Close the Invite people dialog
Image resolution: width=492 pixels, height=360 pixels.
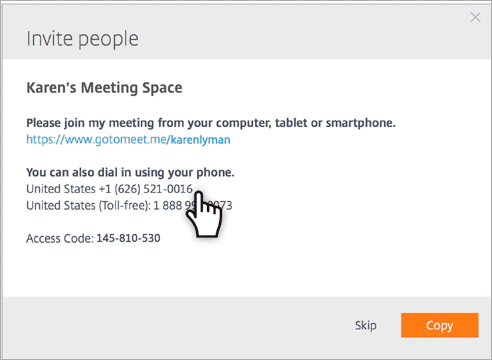tap(475, 17)
